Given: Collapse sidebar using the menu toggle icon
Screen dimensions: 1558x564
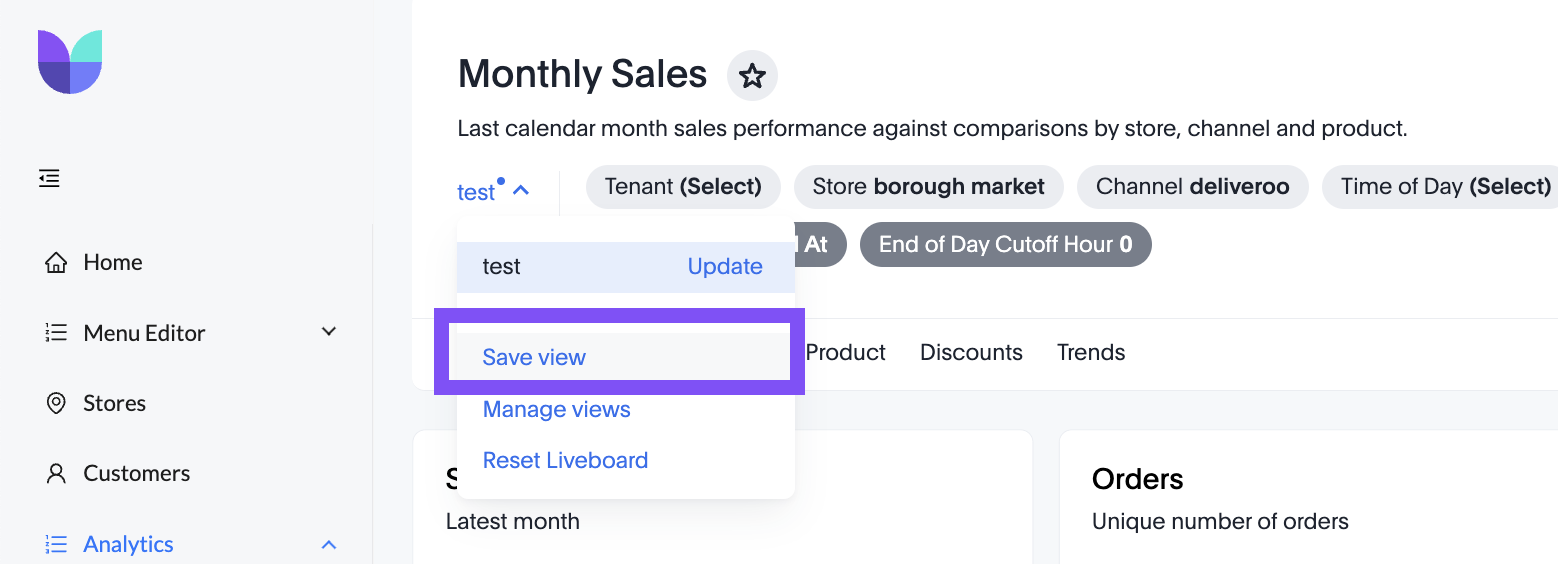Looking at the screenshot, I should click(x=49, y=179).
